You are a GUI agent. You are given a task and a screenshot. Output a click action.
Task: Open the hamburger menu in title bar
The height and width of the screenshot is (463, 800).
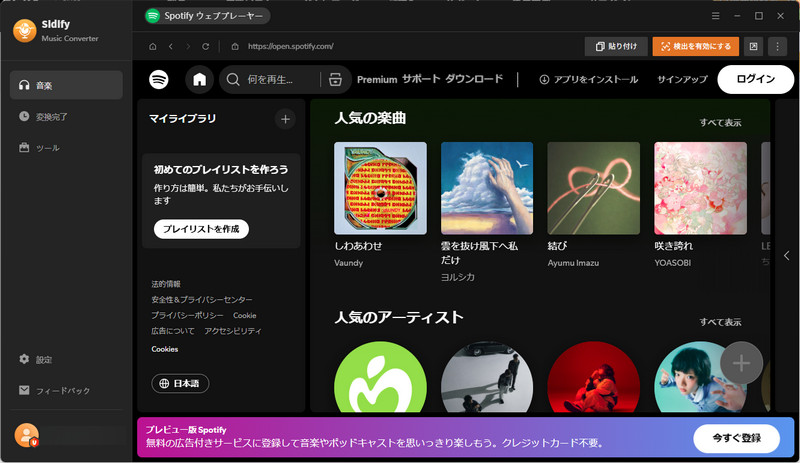pyautogui.click(x=716, y=16)
